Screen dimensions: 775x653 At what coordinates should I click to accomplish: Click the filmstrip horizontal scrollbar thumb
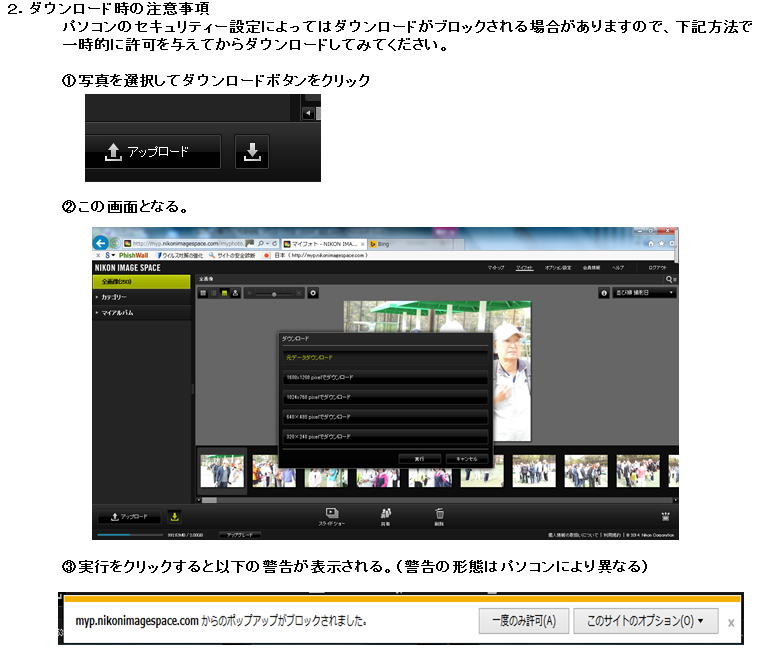pos(210,500)
